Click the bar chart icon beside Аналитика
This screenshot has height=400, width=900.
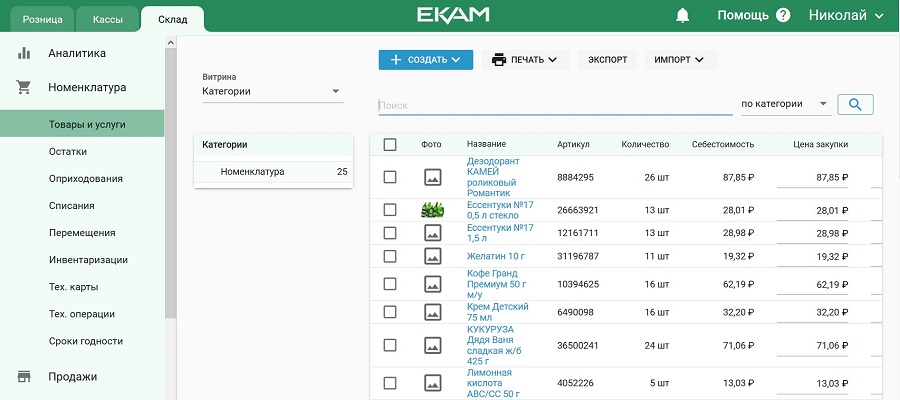click(24, 53)
